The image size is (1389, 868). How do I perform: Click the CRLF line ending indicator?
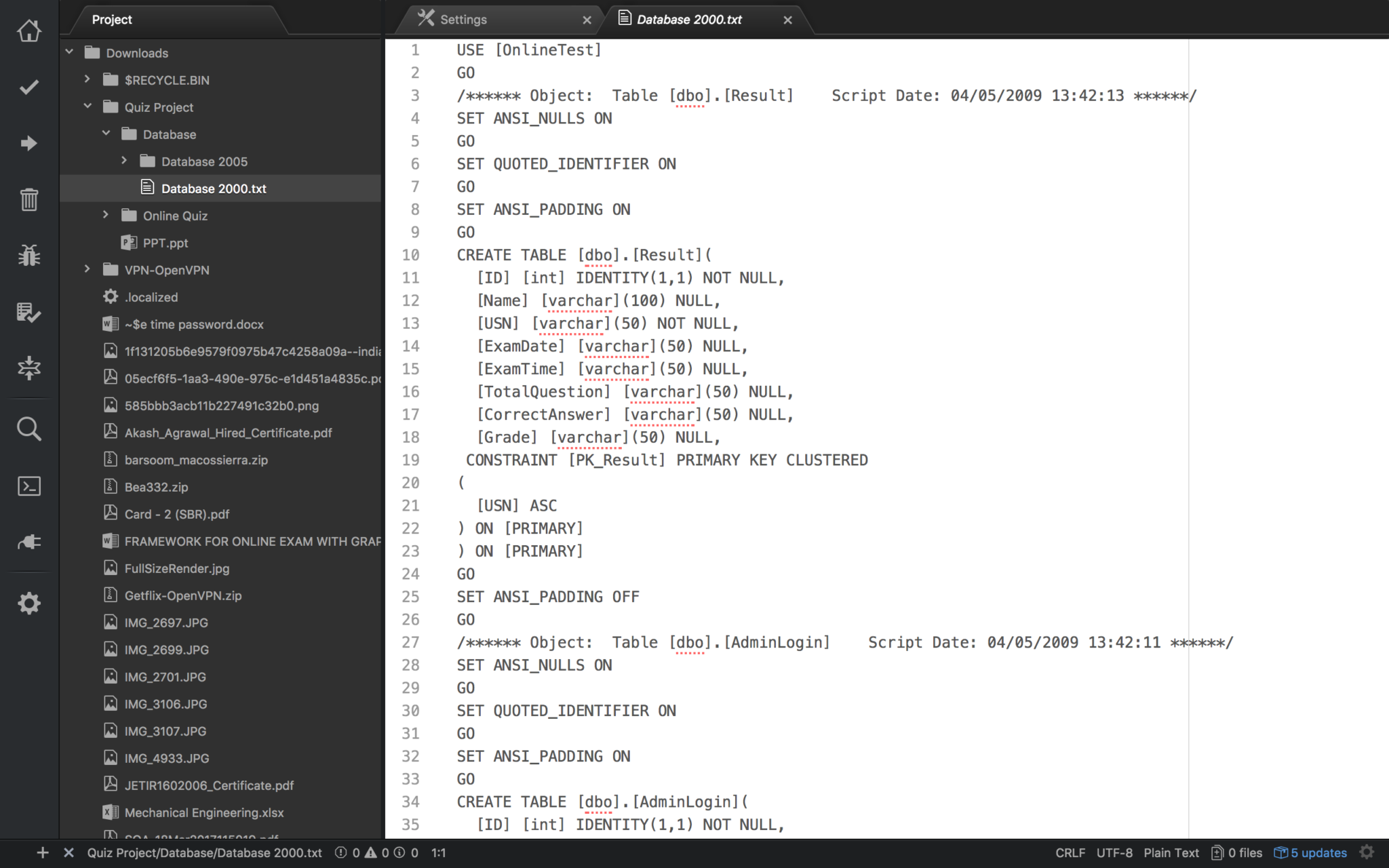1072,852
